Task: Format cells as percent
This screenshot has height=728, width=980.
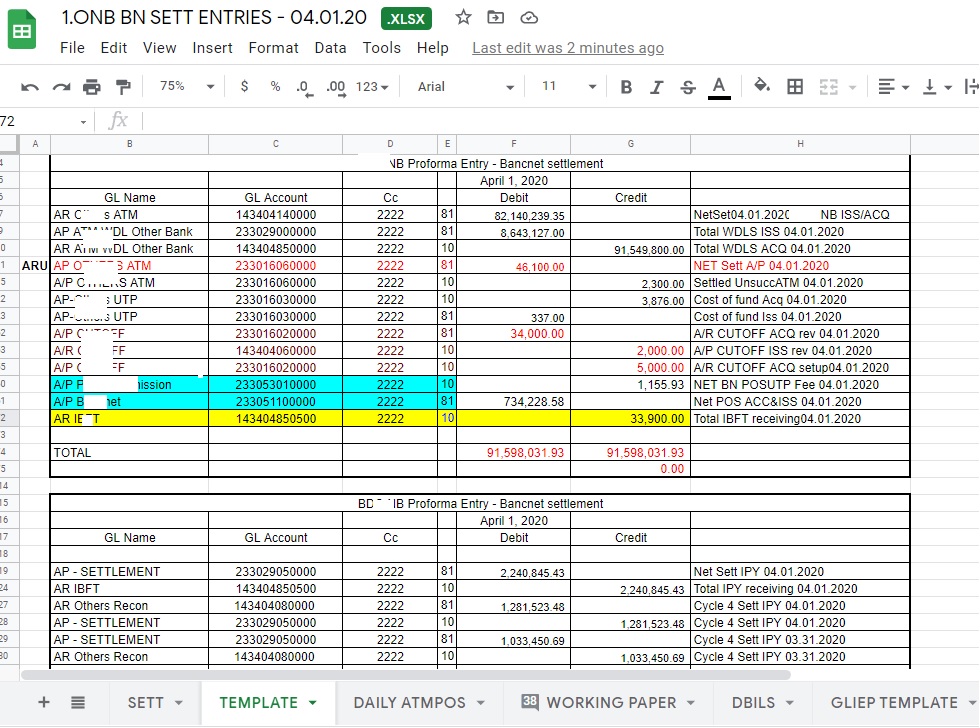Action: pyautogui.click(x=275, y=86)
